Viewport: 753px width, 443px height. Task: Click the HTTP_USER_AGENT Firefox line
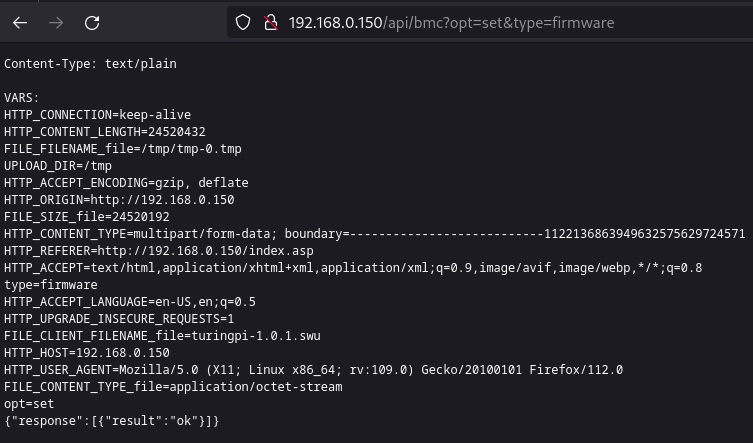313,369
